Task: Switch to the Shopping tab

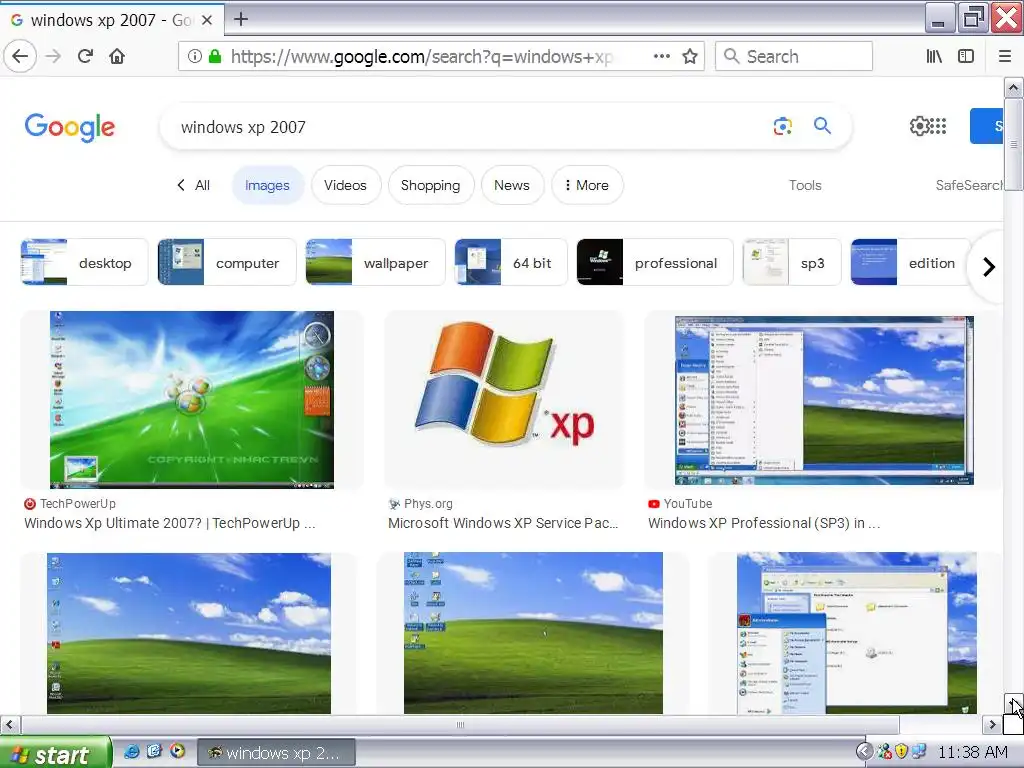Action: tap(430, 185)
